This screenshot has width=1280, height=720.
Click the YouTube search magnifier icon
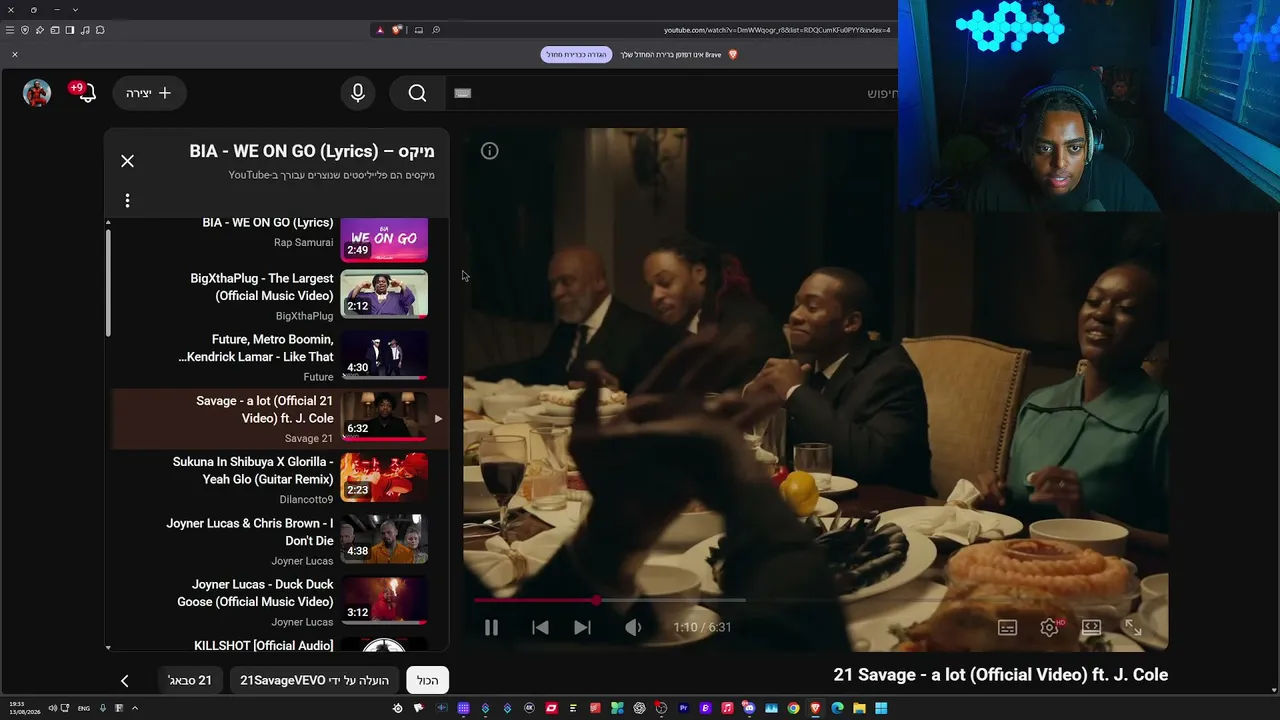pyautogui.click(x=417, y=93)
